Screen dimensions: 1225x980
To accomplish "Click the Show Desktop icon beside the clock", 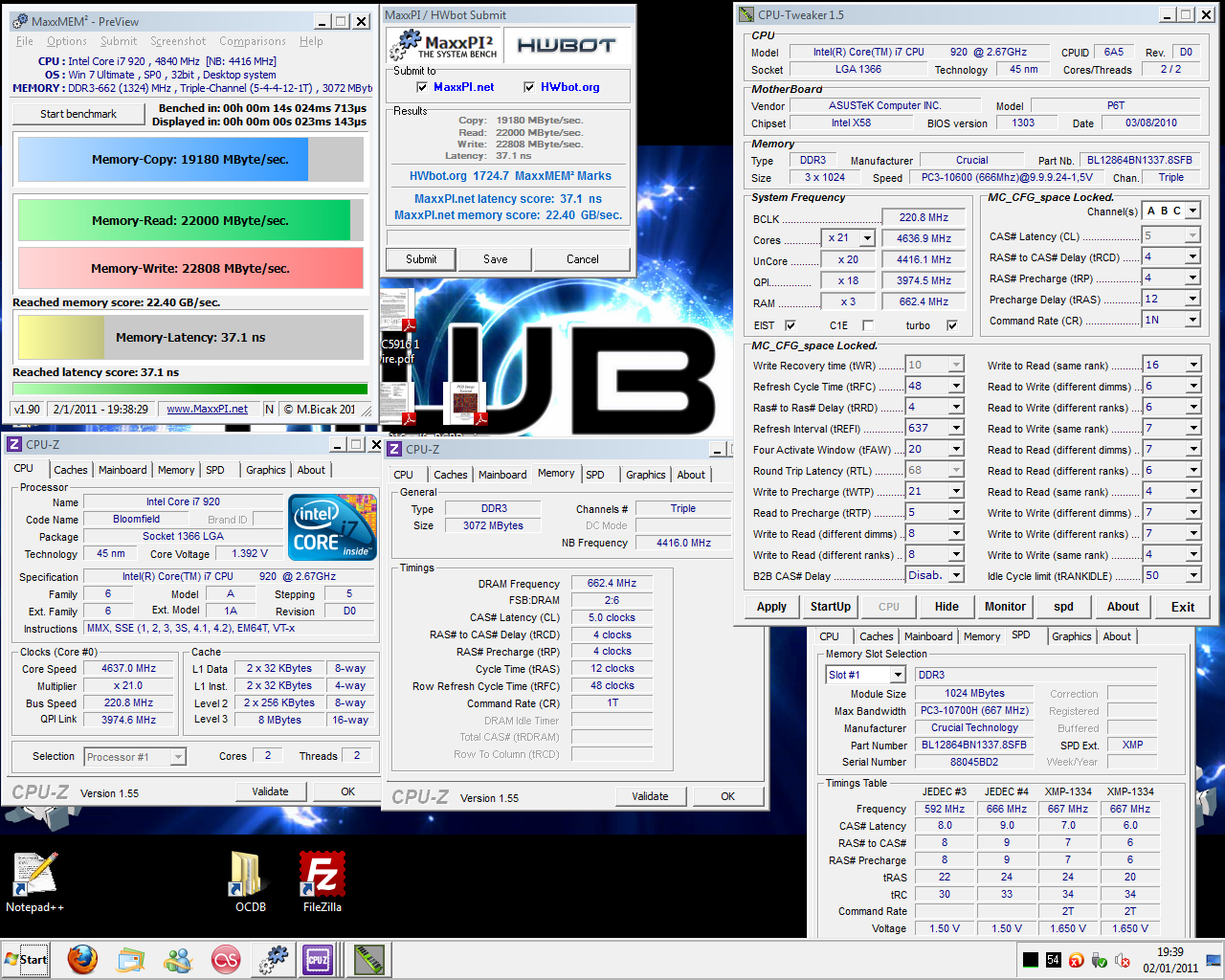I will pos(1212,960).
